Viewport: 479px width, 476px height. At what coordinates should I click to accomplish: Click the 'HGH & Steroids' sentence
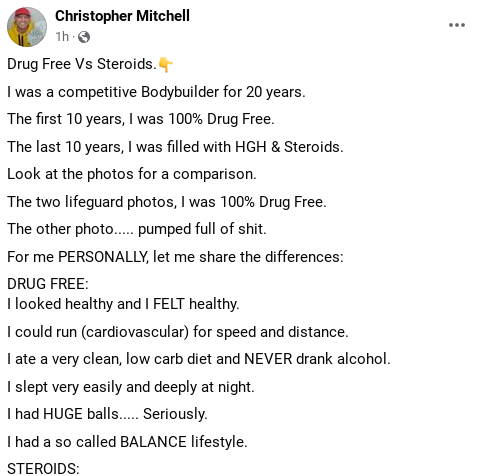[175, 147]
